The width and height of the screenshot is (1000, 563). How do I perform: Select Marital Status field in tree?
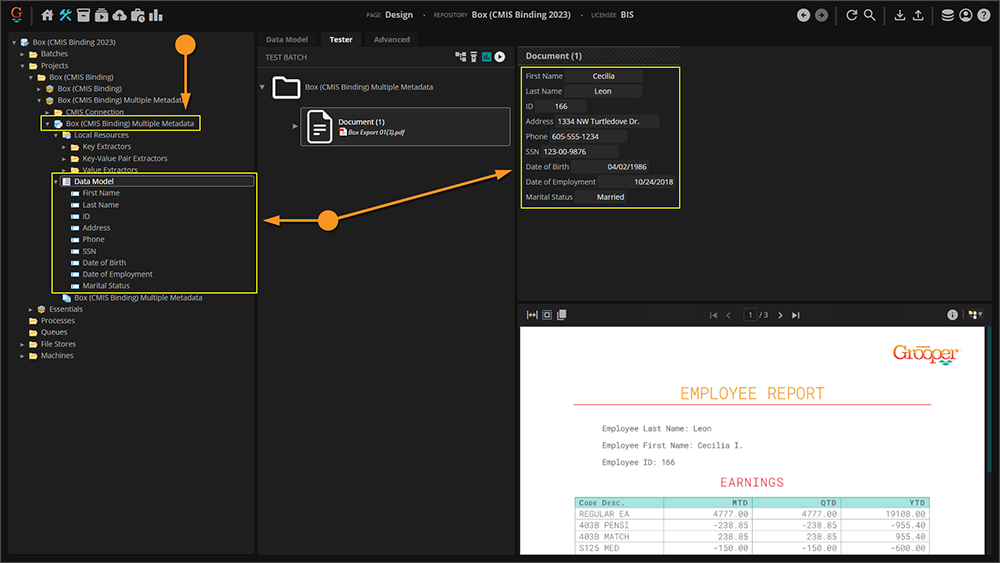[106, 286]
